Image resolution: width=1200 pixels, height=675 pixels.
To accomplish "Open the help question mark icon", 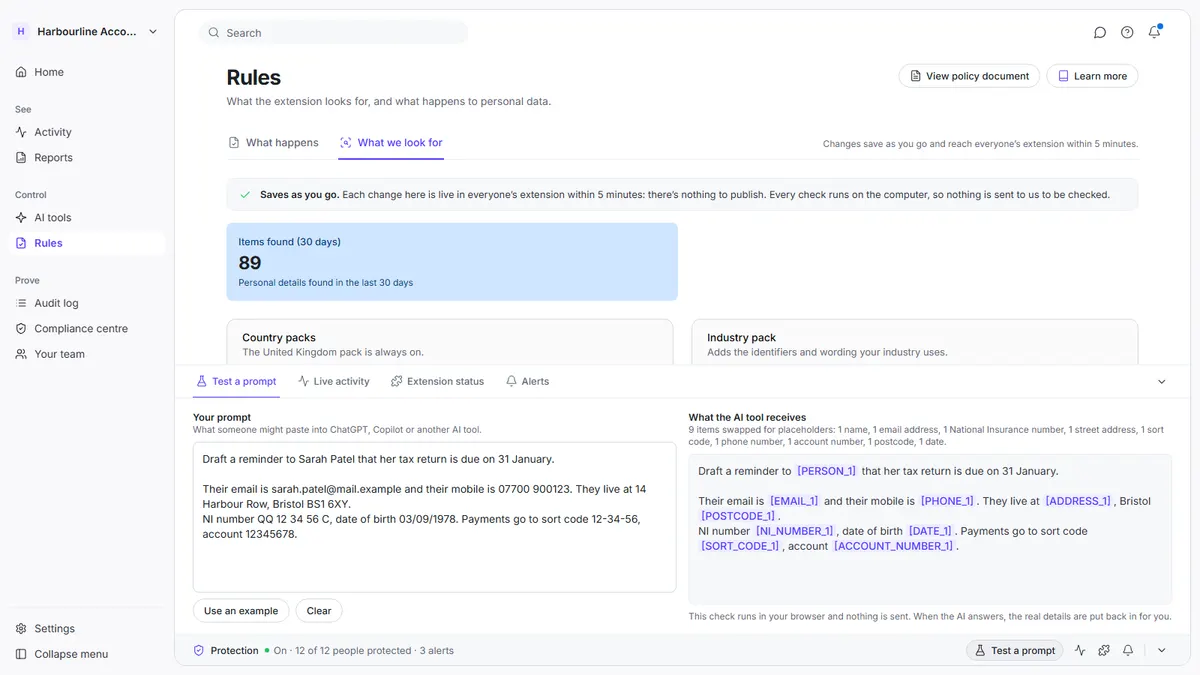I will [x=1127, y=32].
